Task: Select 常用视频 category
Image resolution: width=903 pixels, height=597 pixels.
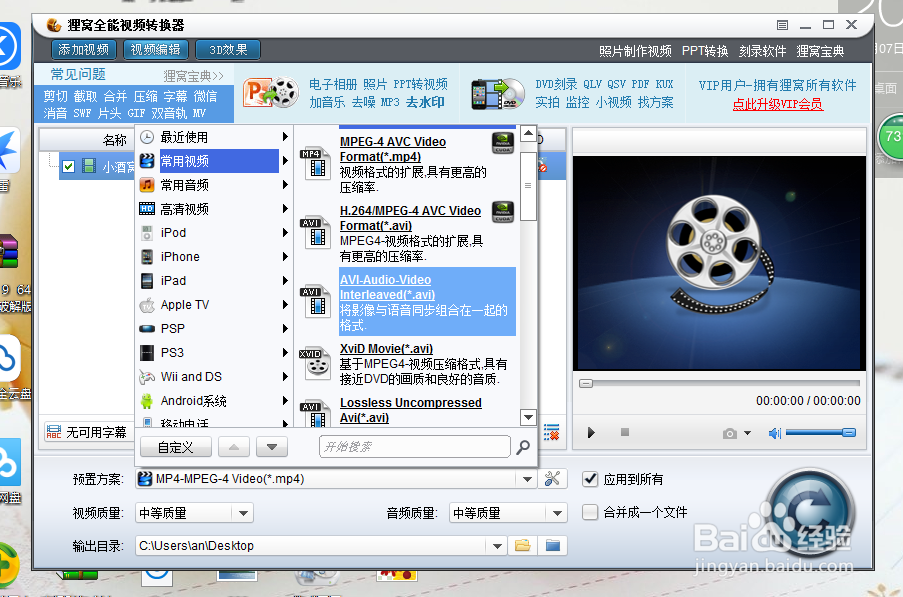Action: pos(214,161)
